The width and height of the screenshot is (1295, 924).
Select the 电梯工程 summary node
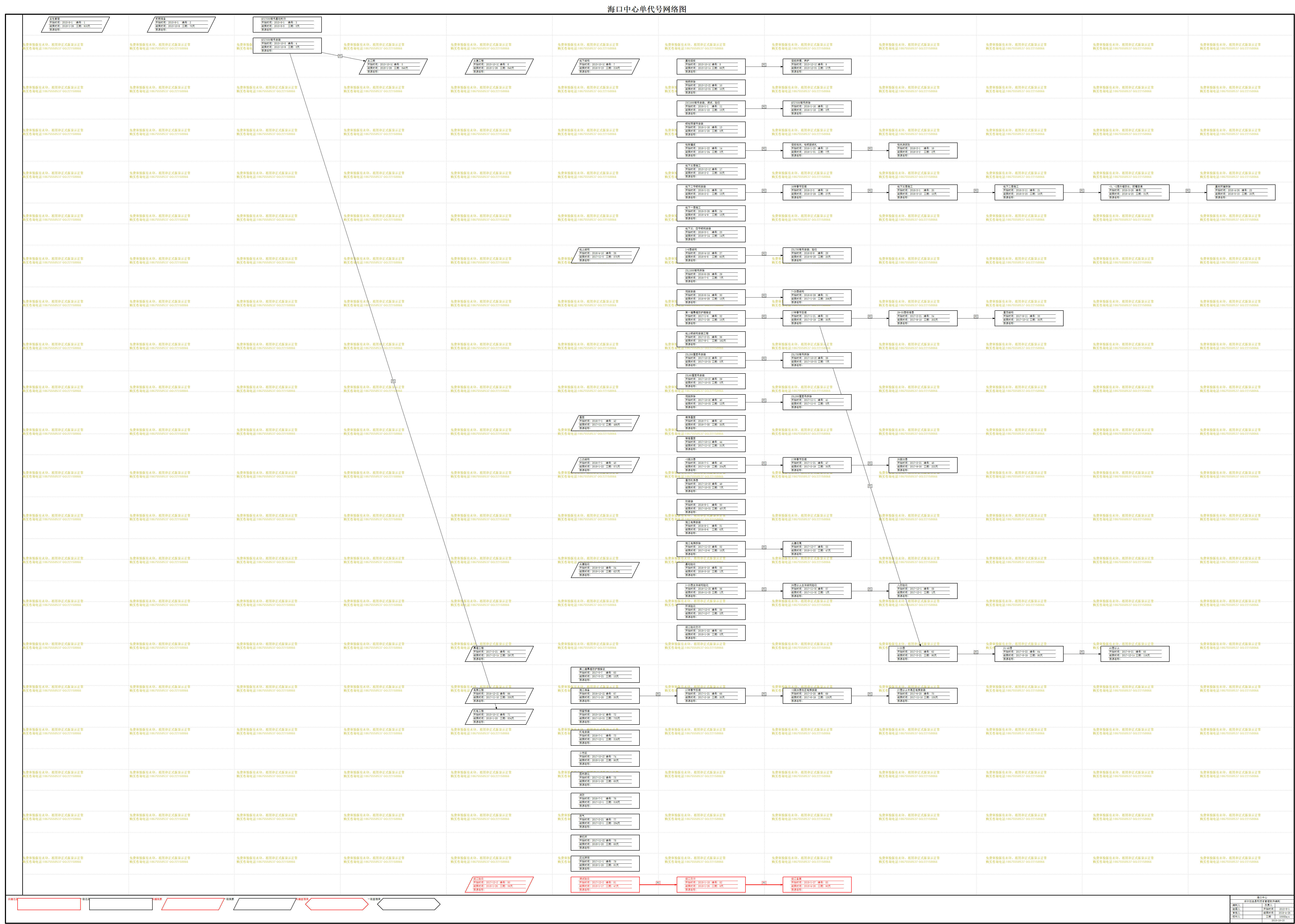tap(499, 696)
